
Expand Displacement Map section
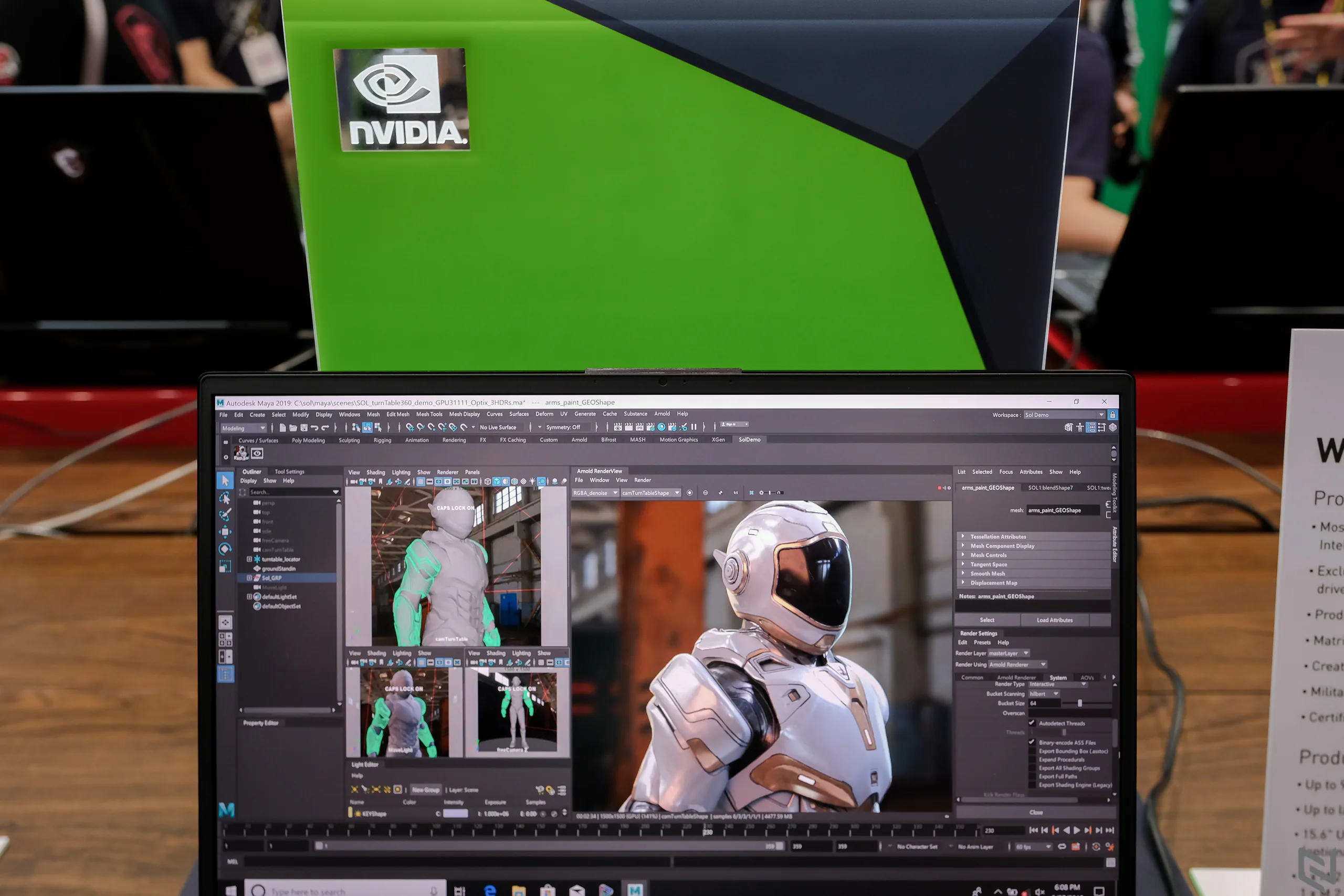[1033, 583]
